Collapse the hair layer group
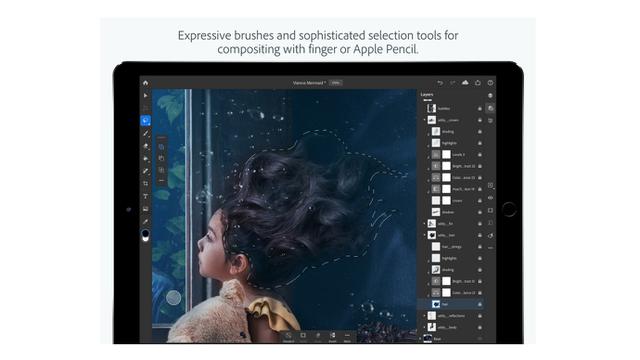The image size is (640, 360). point(424,235)
